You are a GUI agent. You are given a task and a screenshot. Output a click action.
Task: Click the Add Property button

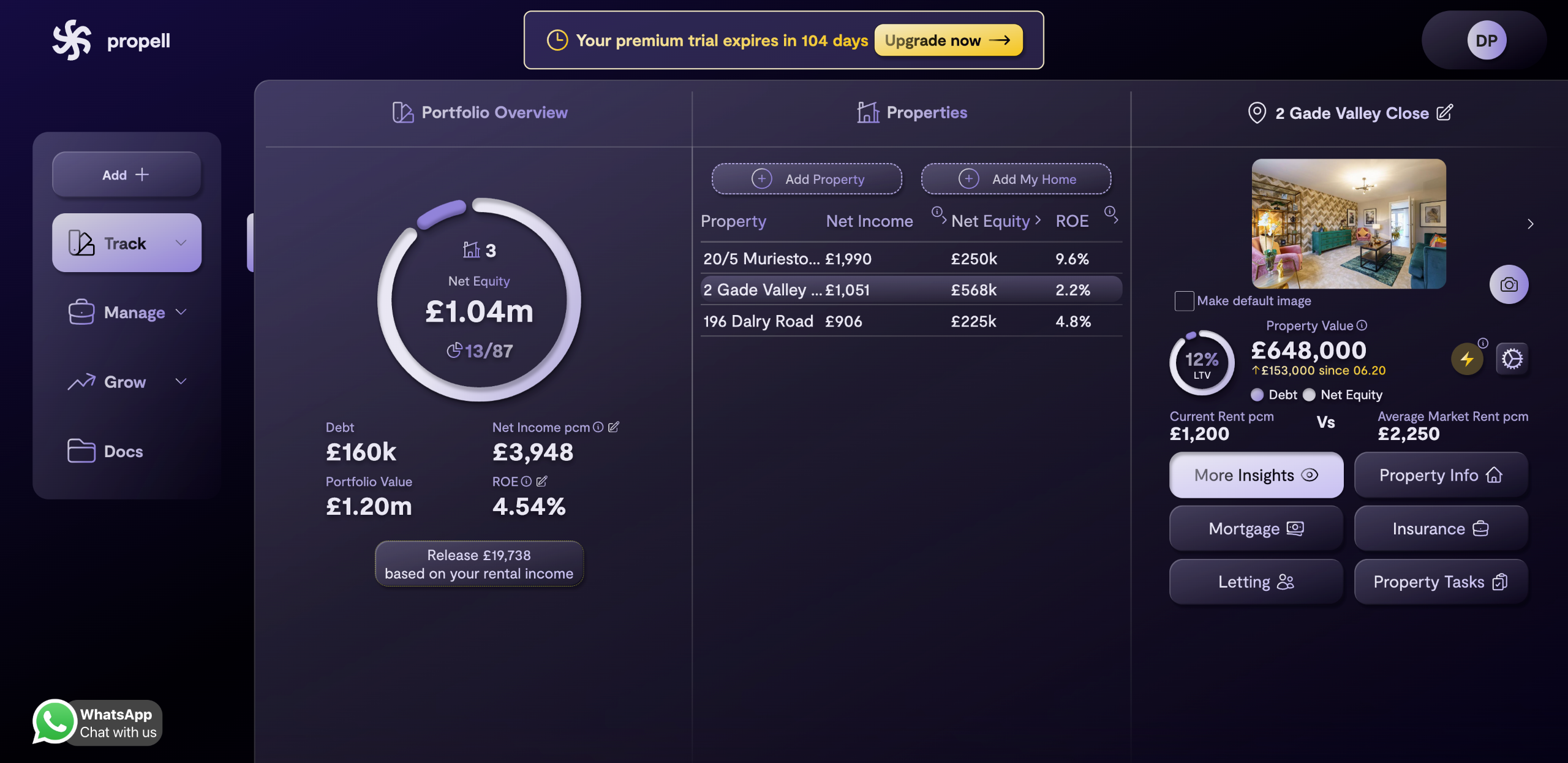[x=807, y=179]
